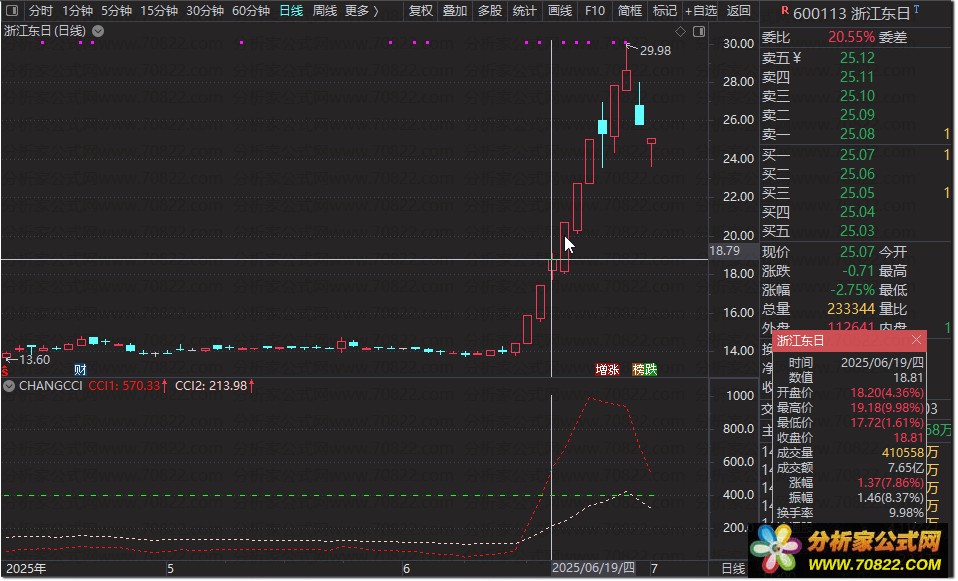Switch to 周线 weekly chart
The image size is (958, 581).
click(324, 11)
